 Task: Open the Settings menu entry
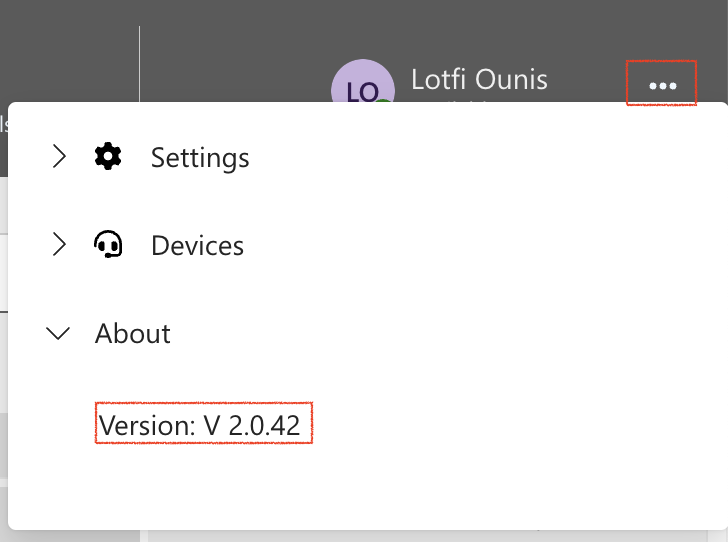point(200,157)
